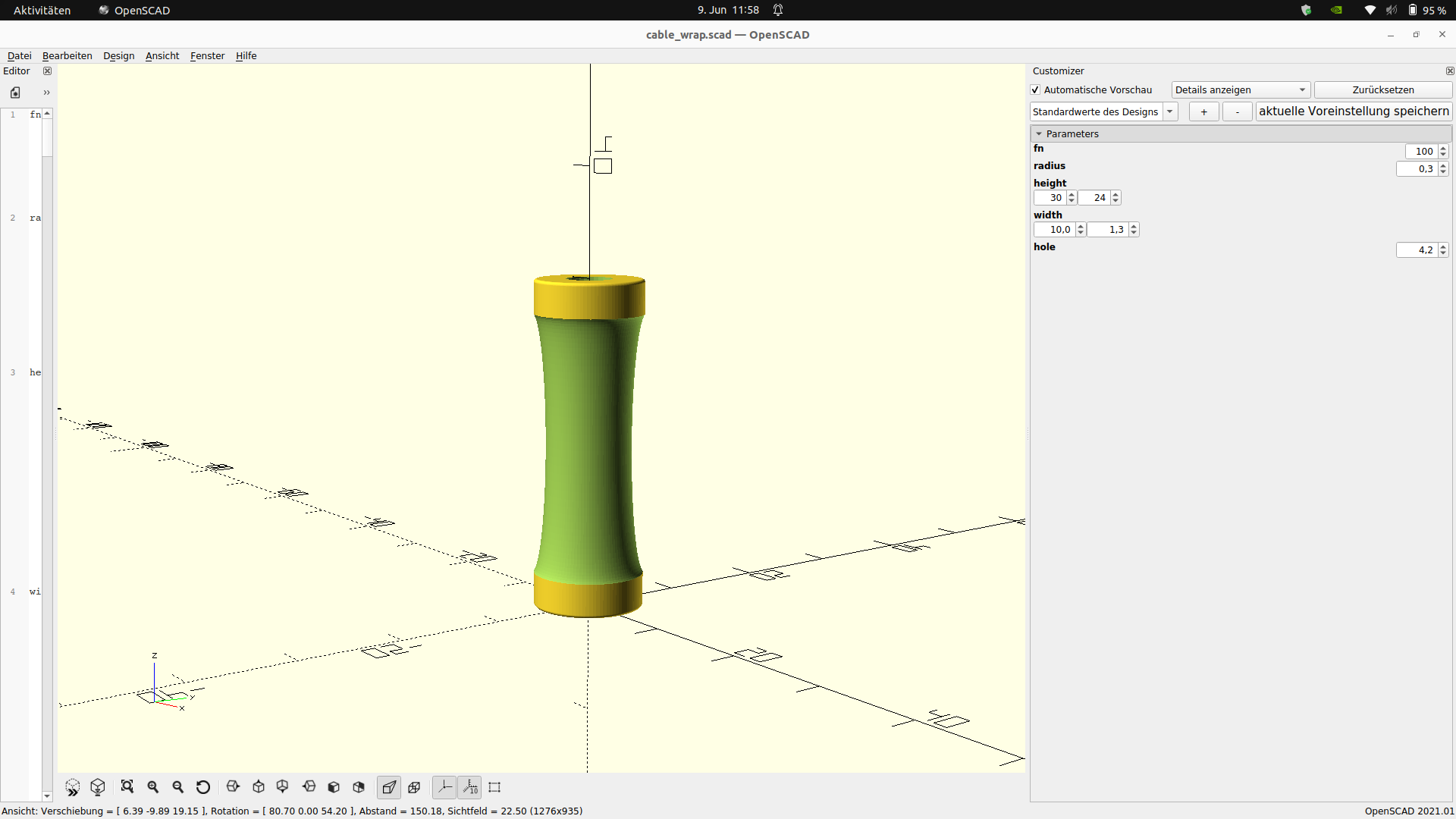
Task: Open the Ansicht menu
Action: tap(162, 55)
